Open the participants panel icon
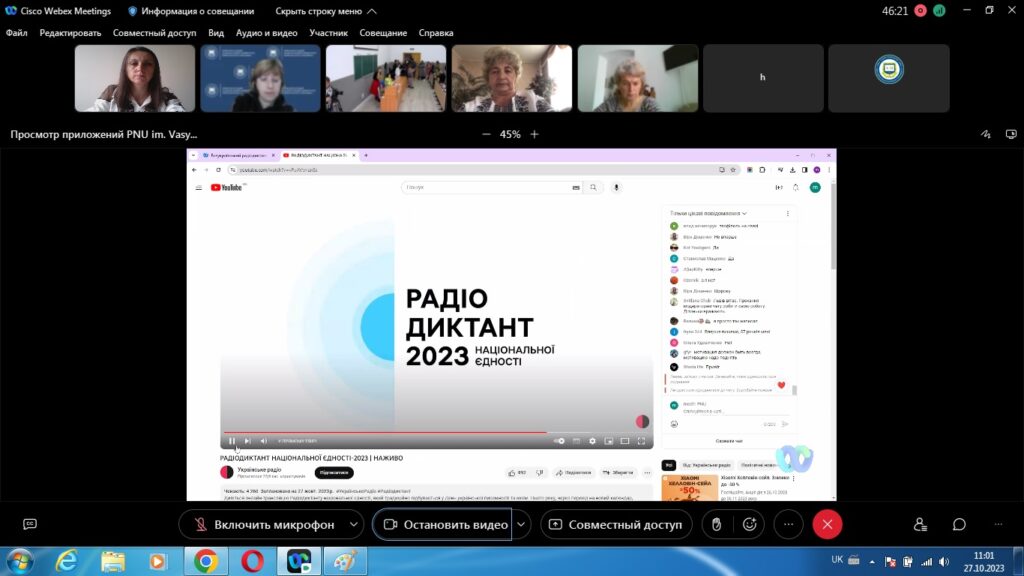Viewport: 1024px width, 576px height. [920, 524]
